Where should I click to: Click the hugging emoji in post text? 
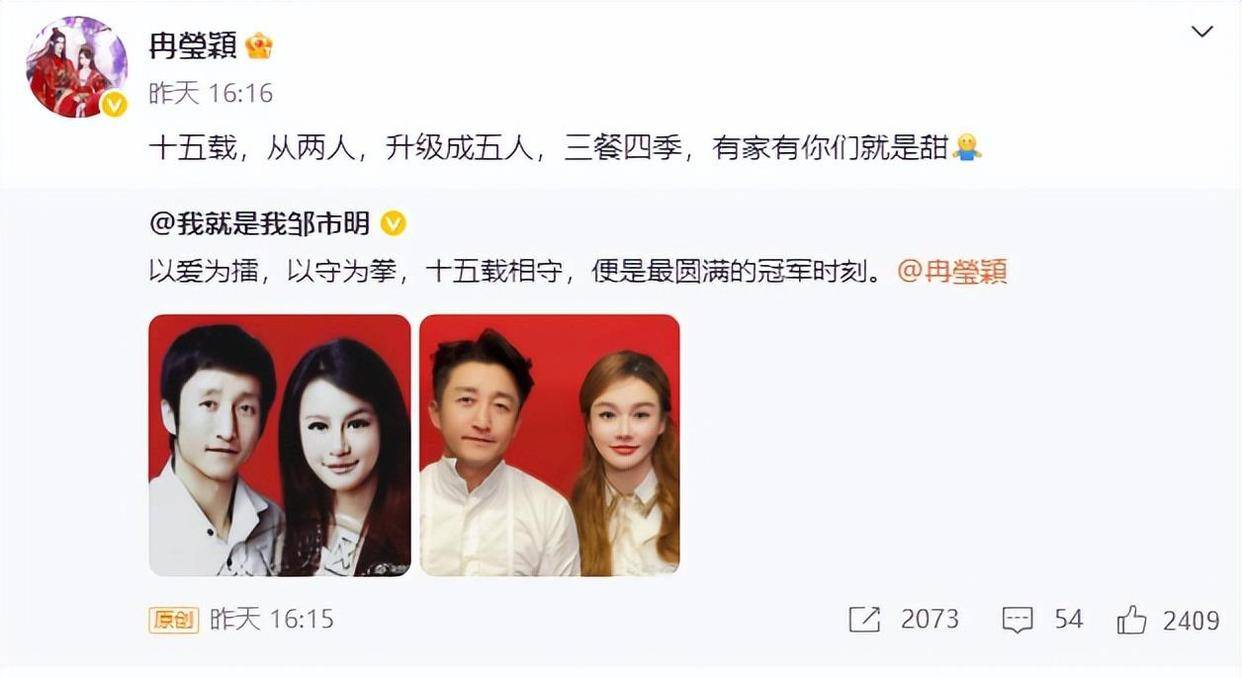tap(967, 149)
